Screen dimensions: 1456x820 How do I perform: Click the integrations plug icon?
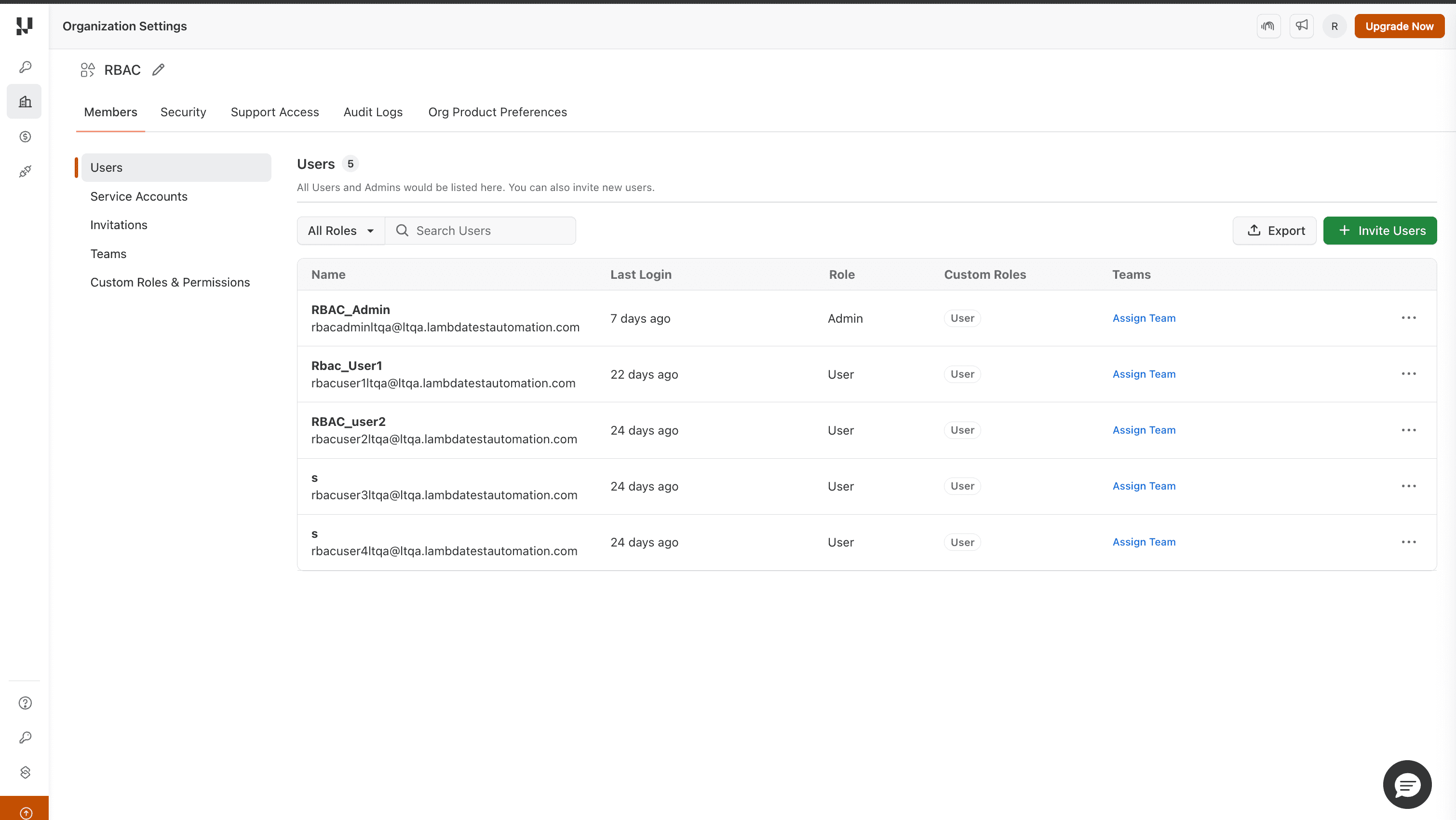(24, 171)
